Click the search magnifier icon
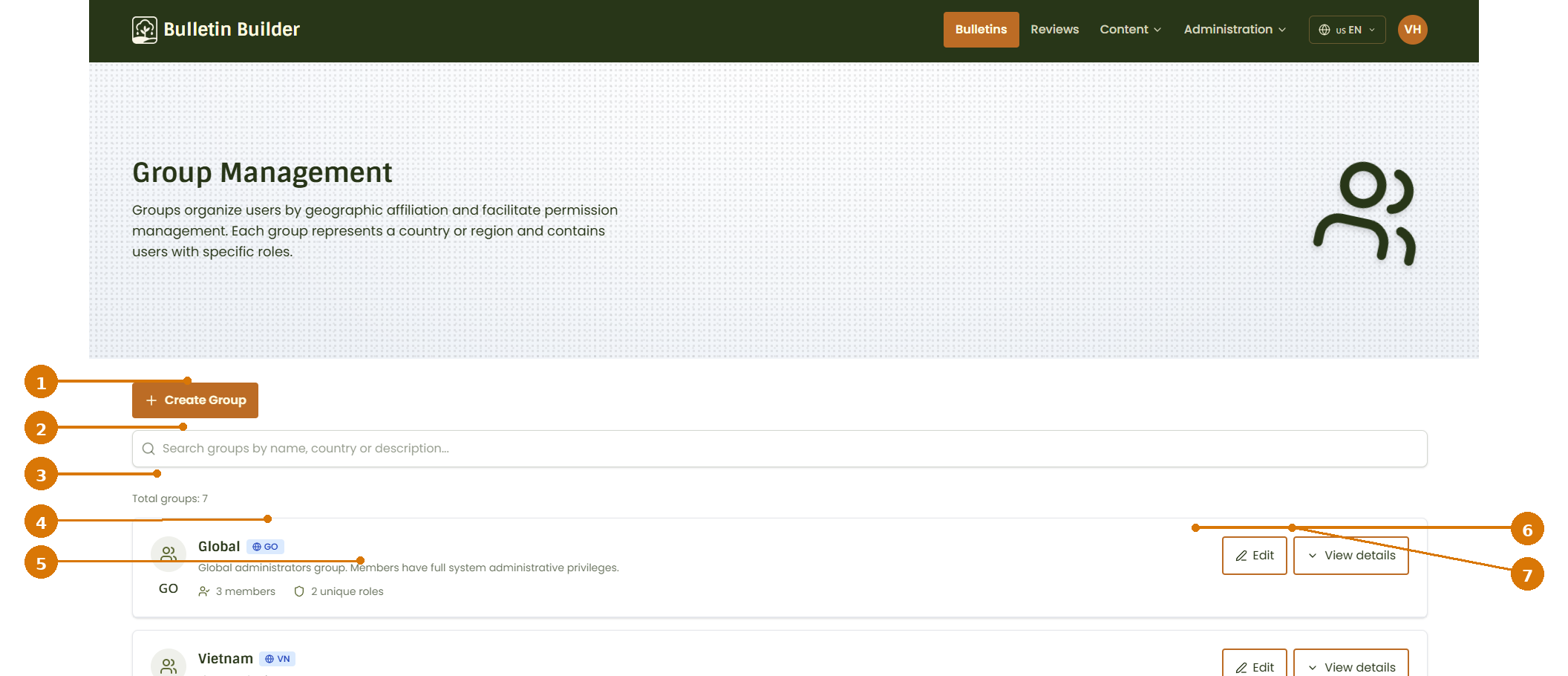Viewport: 1568px width, 676px height. (x=148, y=449)
